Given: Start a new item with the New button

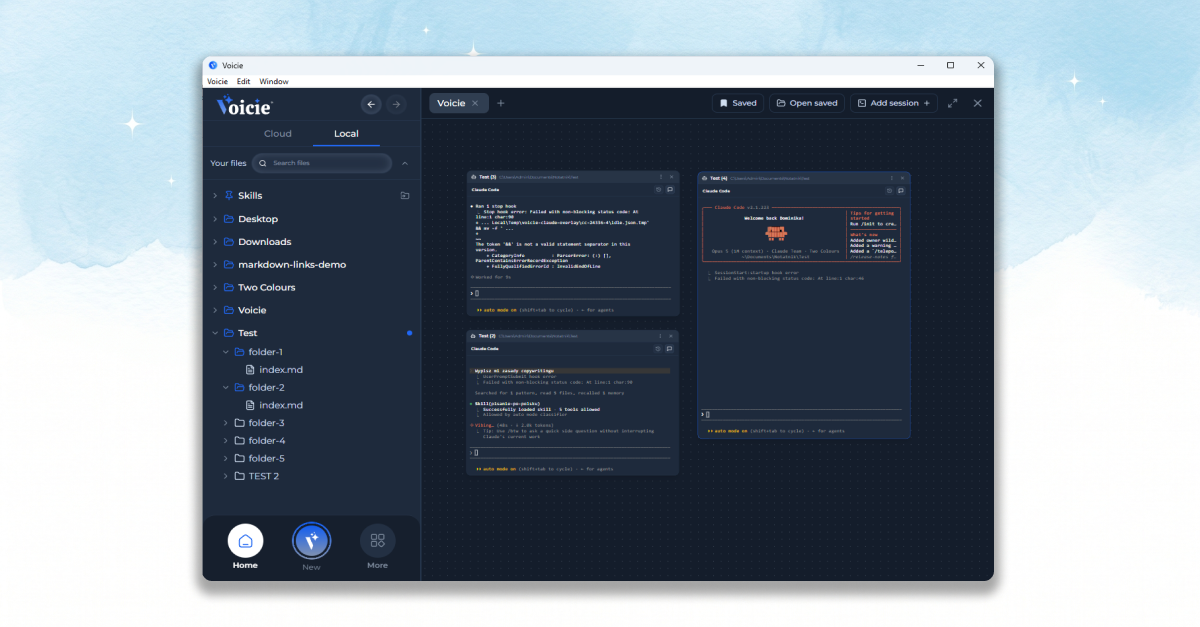Looking at the screenshot, I should click(311, 541).
